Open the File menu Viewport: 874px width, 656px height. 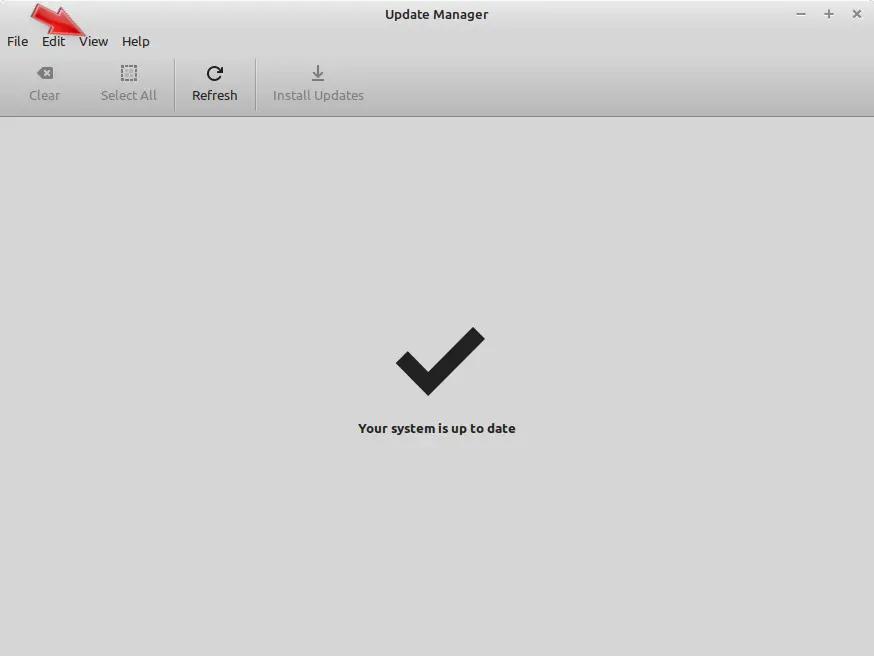(x=17, y=41)
